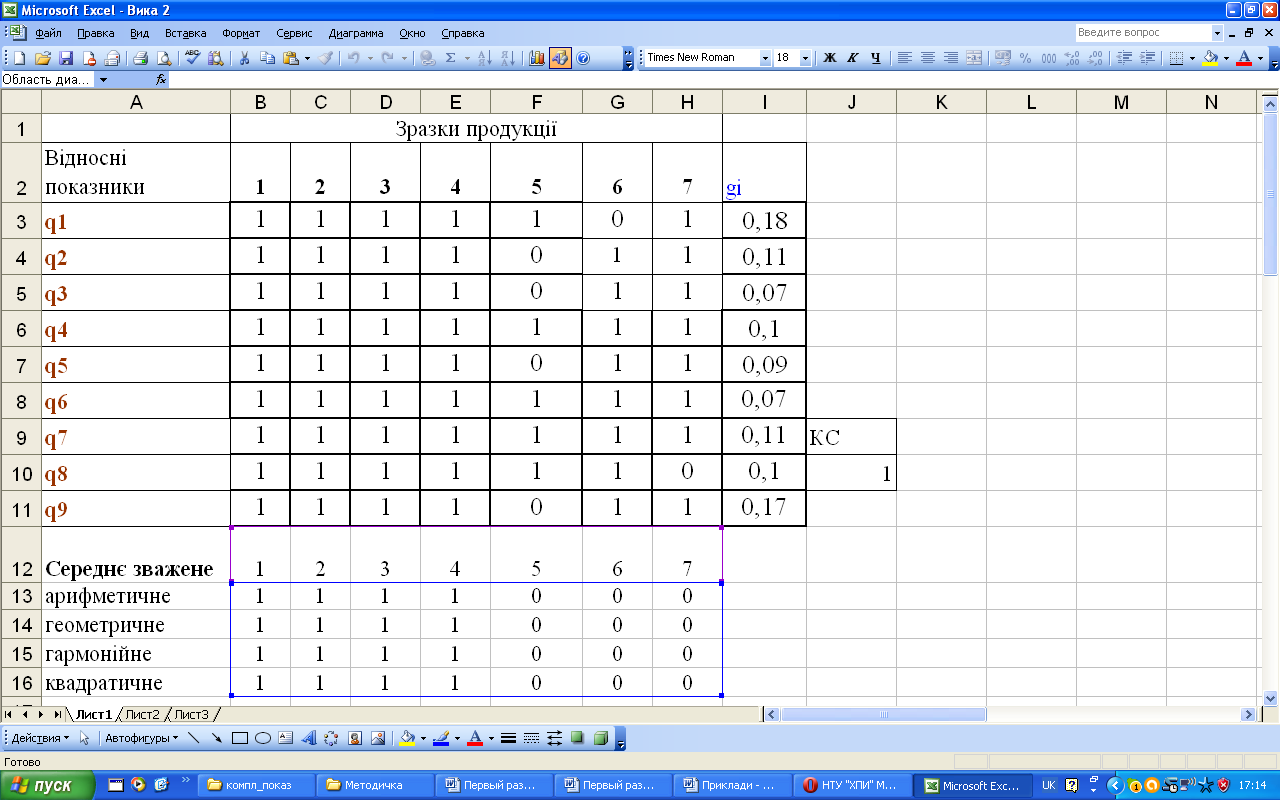Launch the Chart Wizard icon
Viewport: 1280px width, 800px height.
[x=537, y=58]
